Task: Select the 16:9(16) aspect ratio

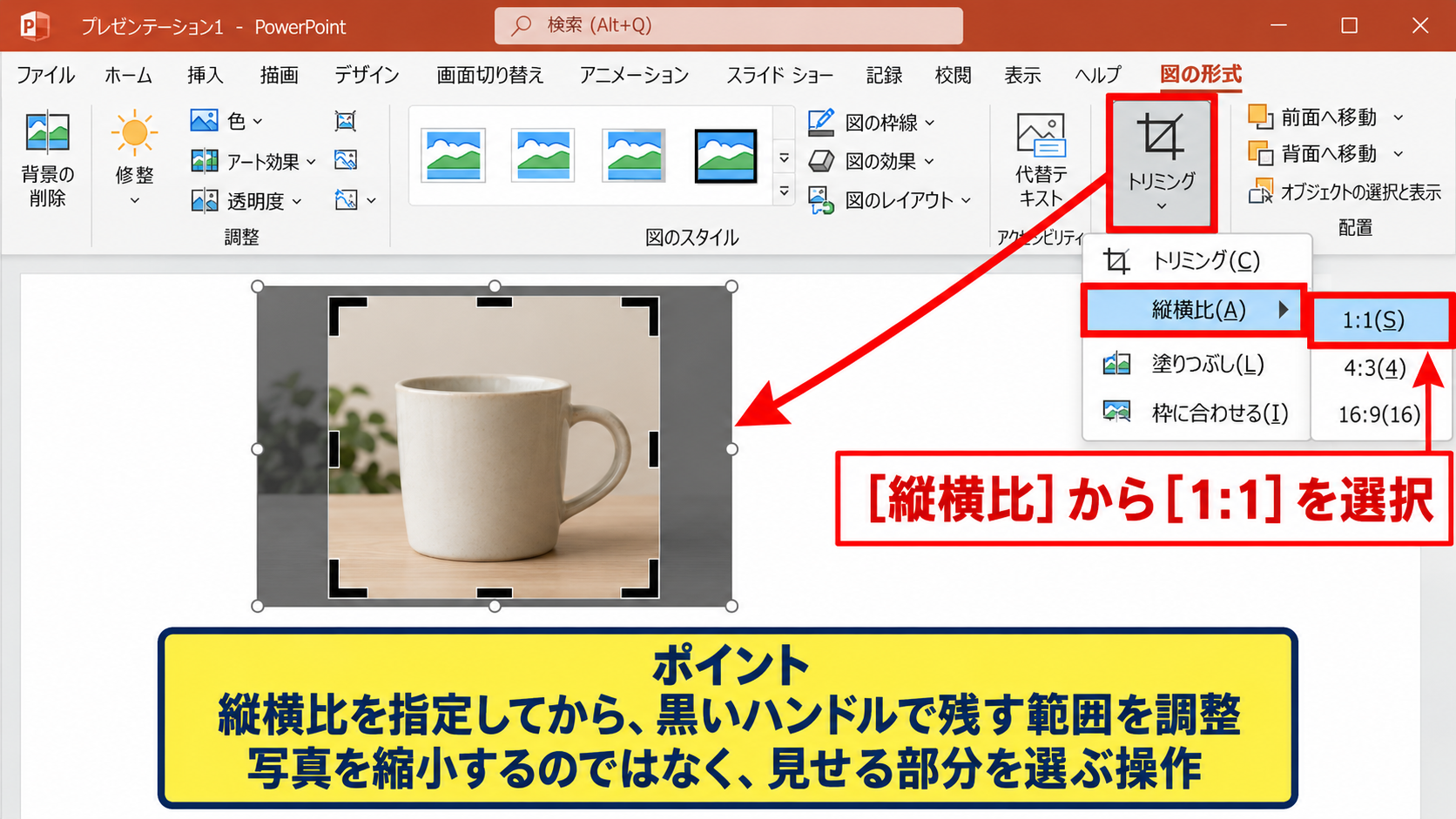Action: click(1378, 414)
